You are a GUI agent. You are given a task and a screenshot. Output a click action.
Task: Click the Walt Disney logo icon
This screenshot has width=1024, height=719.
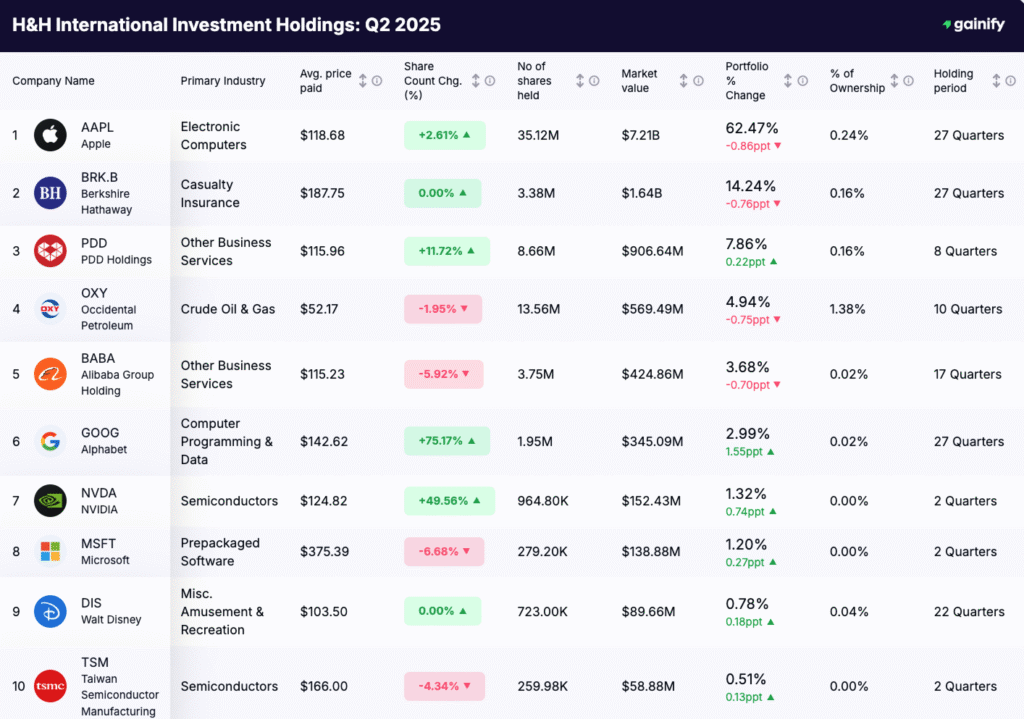[x=50, y=611]
